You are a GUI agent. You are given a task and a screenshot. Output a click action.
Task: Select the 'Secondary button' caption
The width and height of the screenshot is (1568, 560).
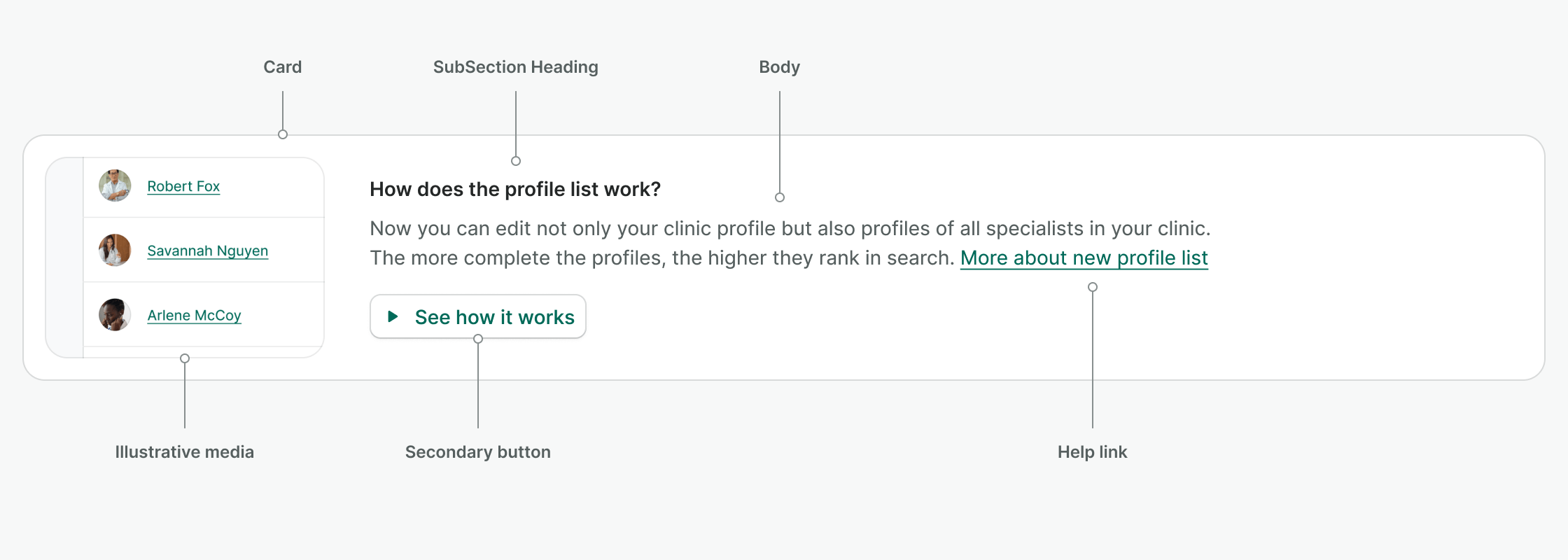pos(478,452)
